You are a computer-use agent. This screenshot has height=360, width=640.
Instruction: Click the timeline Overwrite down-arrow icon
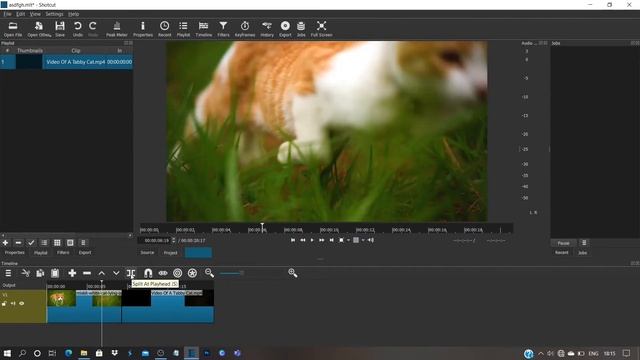click(116, 273)
